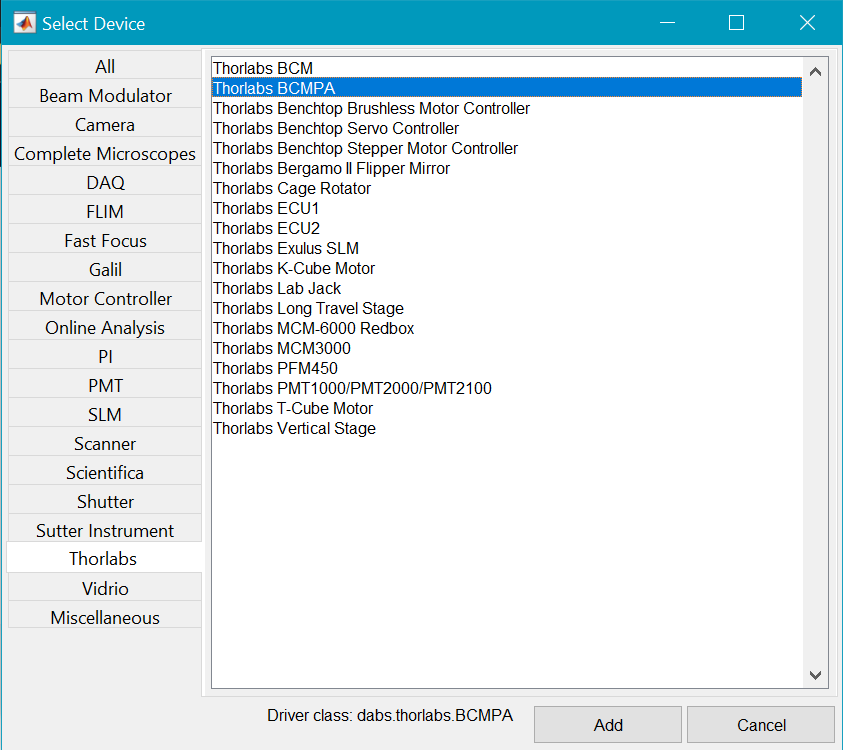The height and width of the screenshot is (750, 843).
Task: Switch to the Scanner category
Action: coord(105,444)
